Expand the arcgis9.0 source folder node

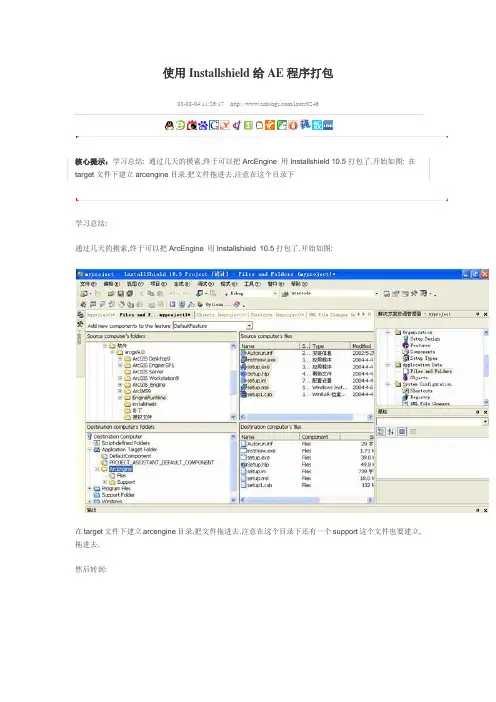coord(113,352)
